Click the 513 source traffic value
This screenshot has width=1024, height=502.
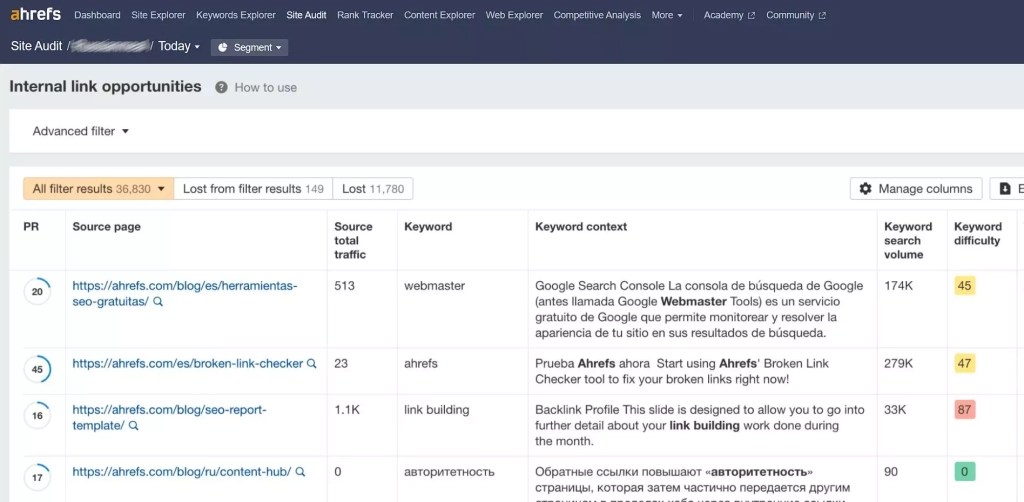tap(344, 286)
